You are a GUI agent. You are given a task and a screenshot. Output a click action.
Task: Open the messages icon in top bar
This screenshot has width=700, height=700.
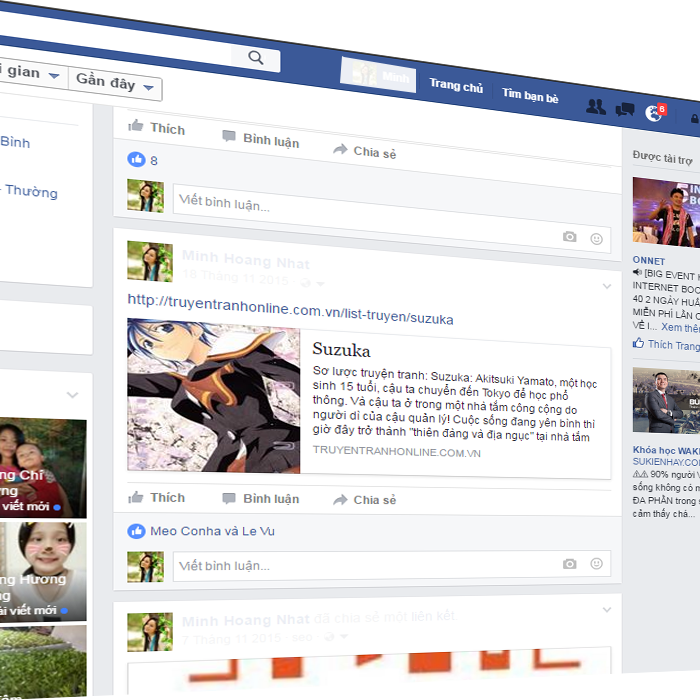pos(625,109)
